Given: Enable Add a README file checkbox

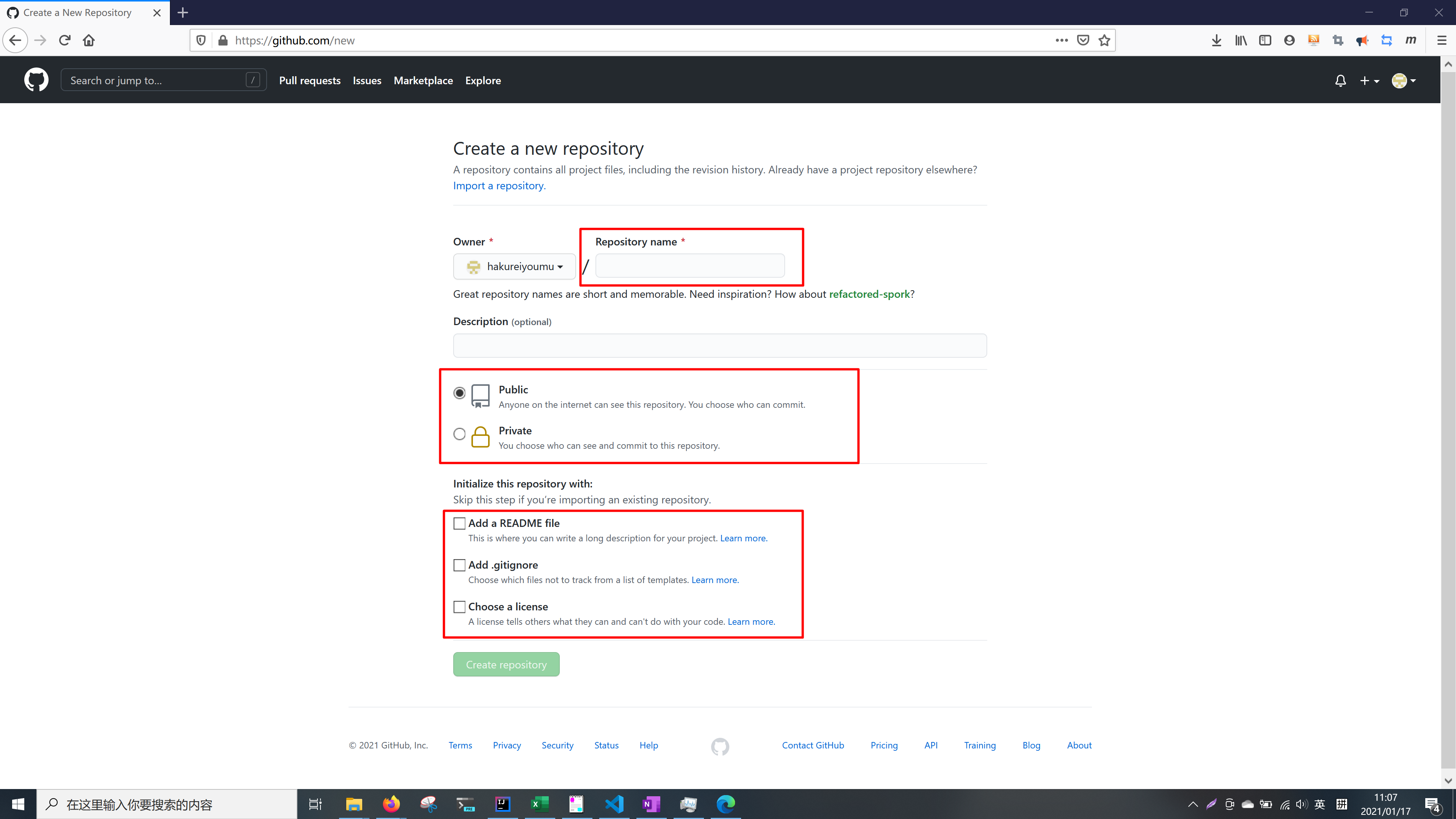Looking at the screenshot, I should pyautogui.click(x=460, y=523).
